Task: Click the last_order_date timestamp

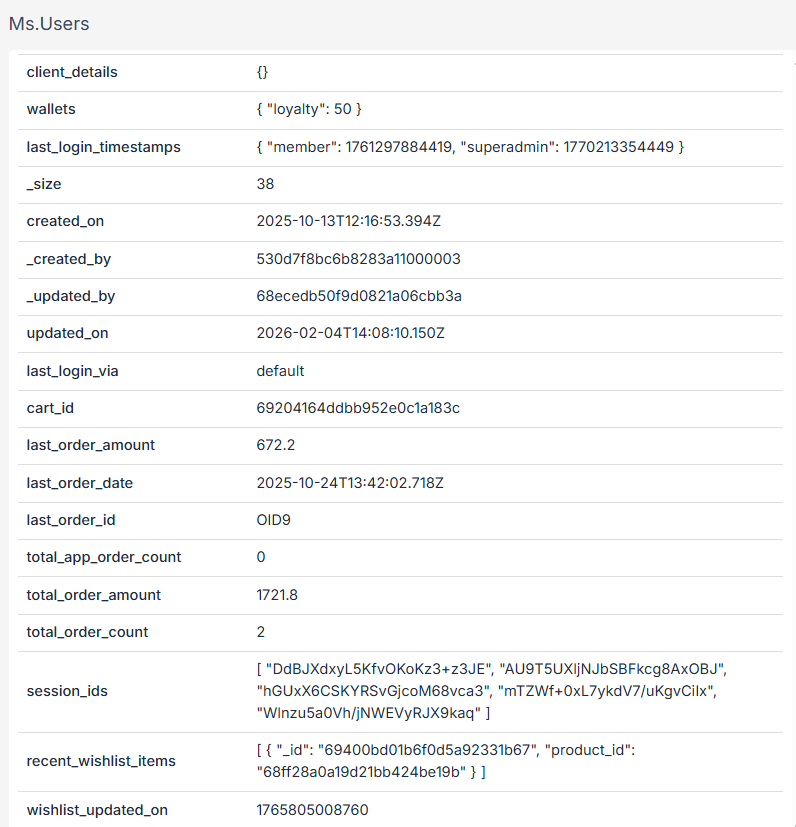Action: 350,483
